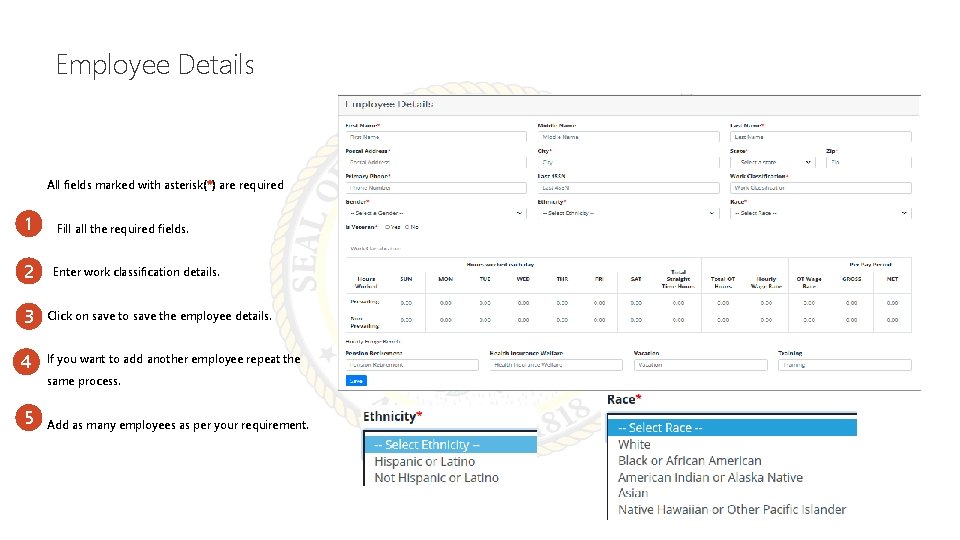The height and width of the screenshot is (540, 960).
Task: Click the blue Save button
Action: coord(356,381)
